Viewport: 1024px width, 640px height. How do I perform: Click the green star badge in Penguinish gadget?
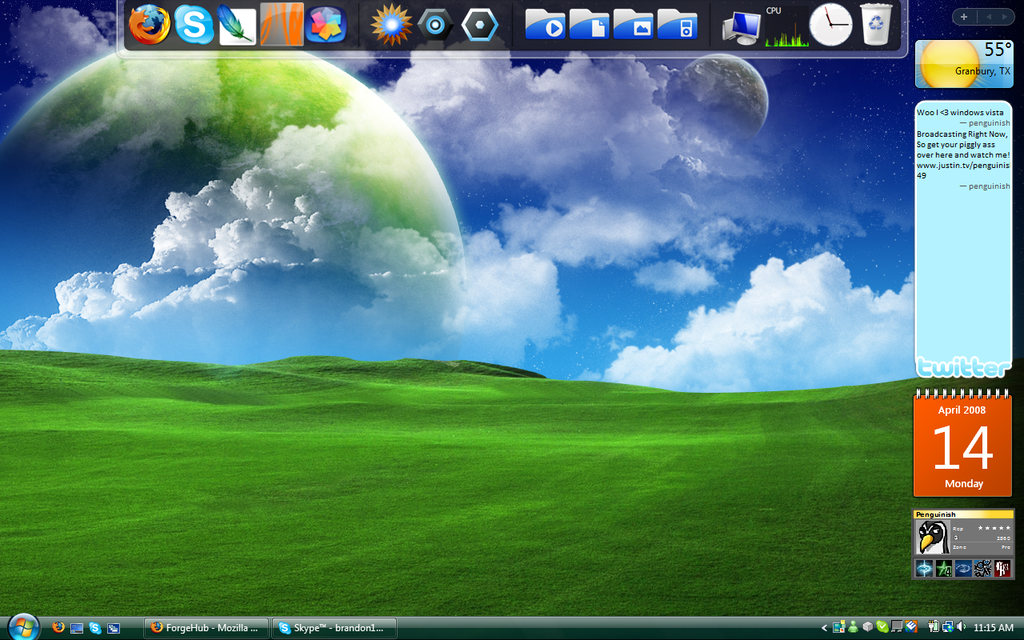[944, 569]
